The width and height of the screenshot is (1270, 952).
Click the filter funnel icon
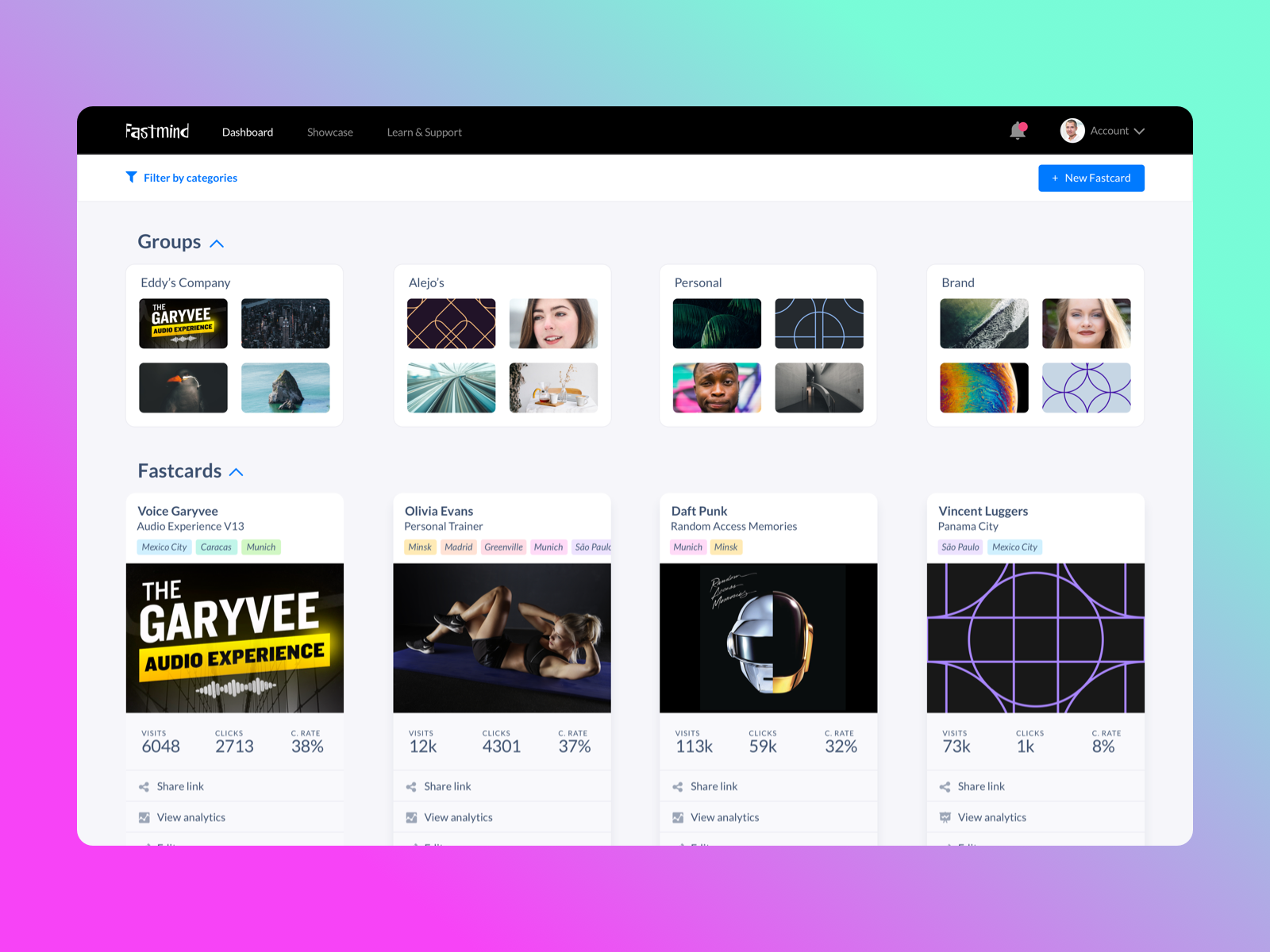tap(132, 177)
